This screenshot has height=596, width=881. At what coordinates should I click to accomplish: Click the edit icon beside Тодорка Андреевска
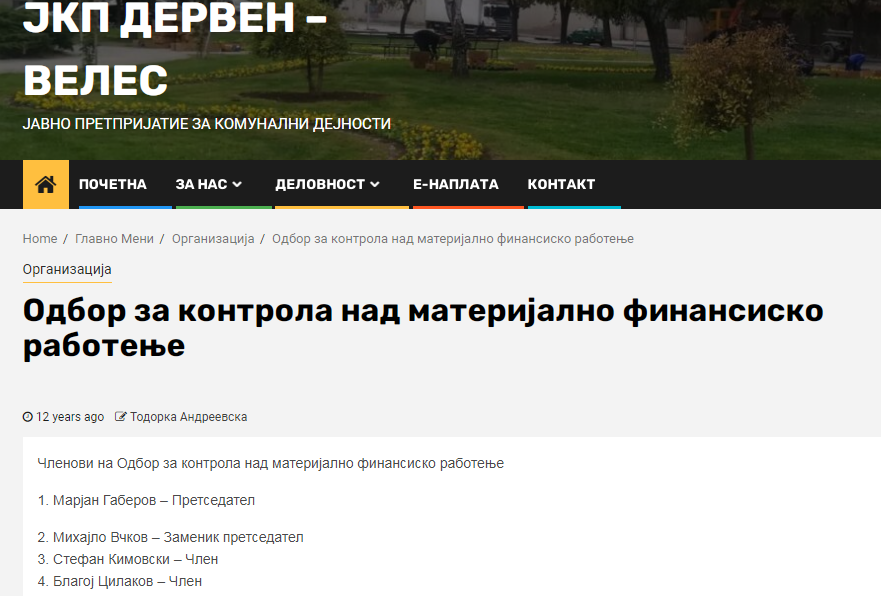pos(120,417)
